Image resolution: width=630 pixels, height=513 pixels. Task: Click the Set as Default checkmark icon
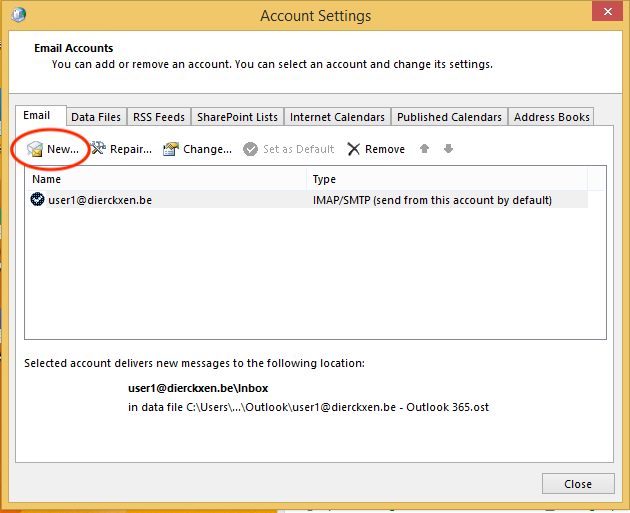pyautogui.click(x=250, y=149)
